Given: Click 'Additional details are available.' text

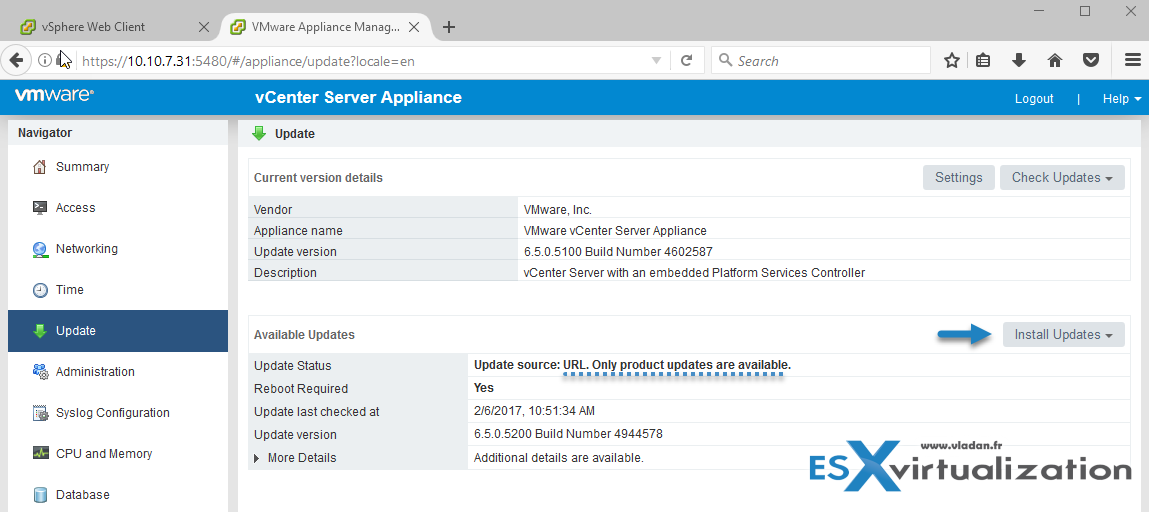Looking at the screenshot, I should coord(559,458).
